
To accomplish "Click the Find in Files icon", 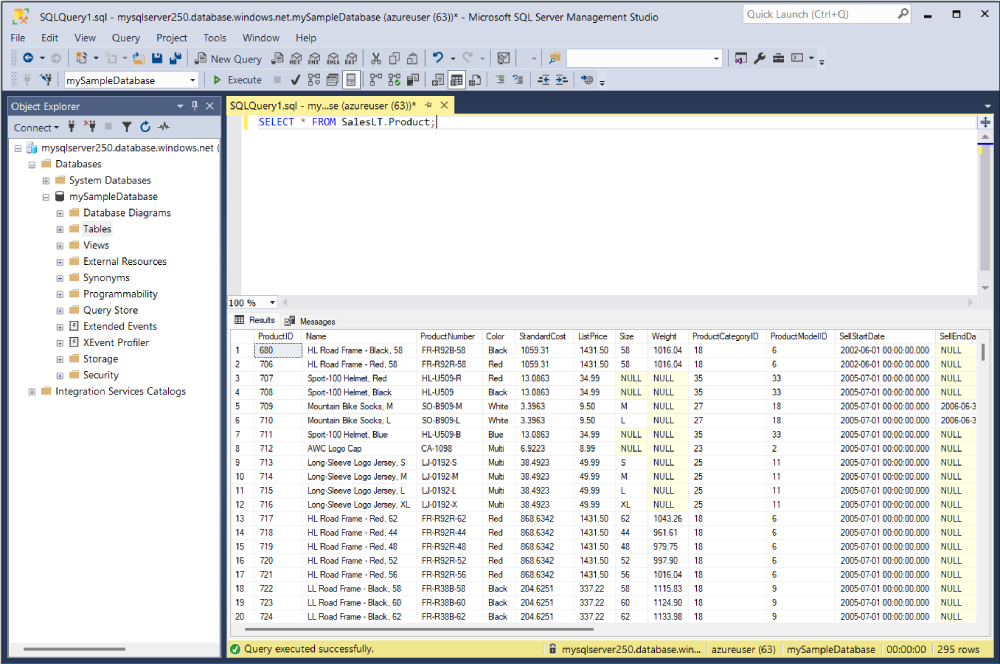I will tap(554, 58).
